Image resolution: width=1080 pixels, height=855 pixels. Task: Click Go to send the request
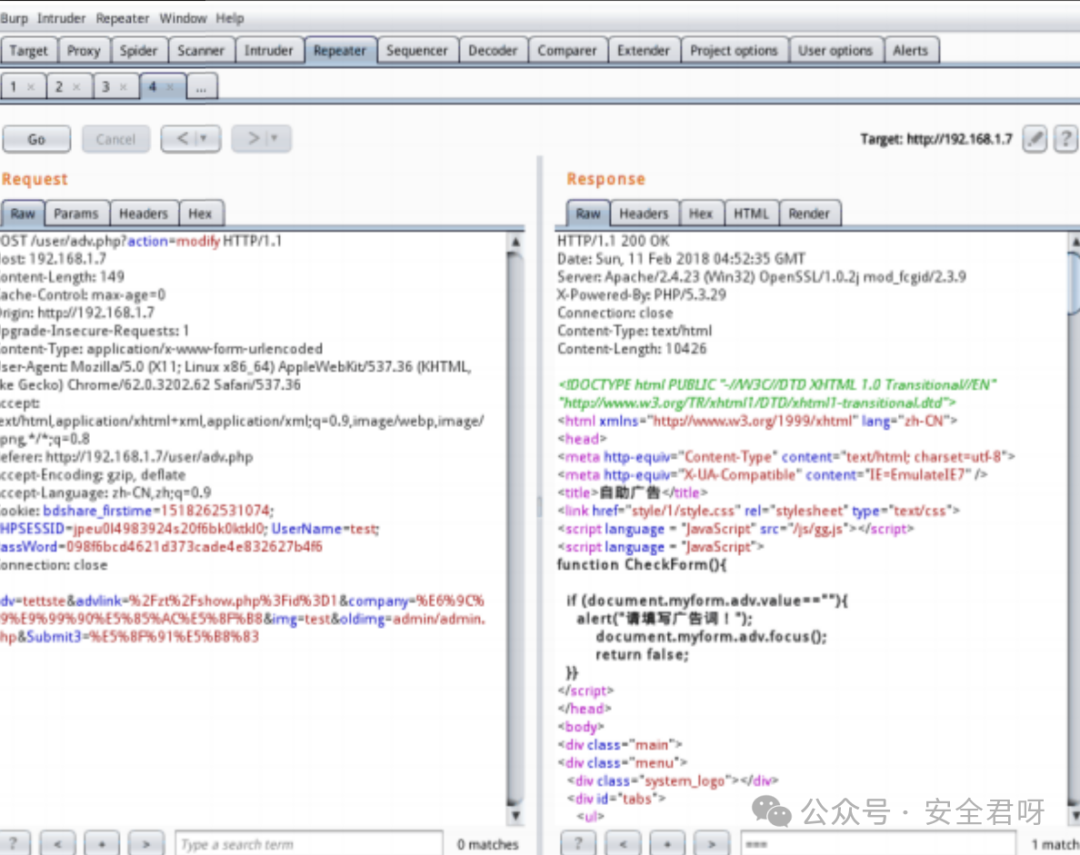coord(37,139)
